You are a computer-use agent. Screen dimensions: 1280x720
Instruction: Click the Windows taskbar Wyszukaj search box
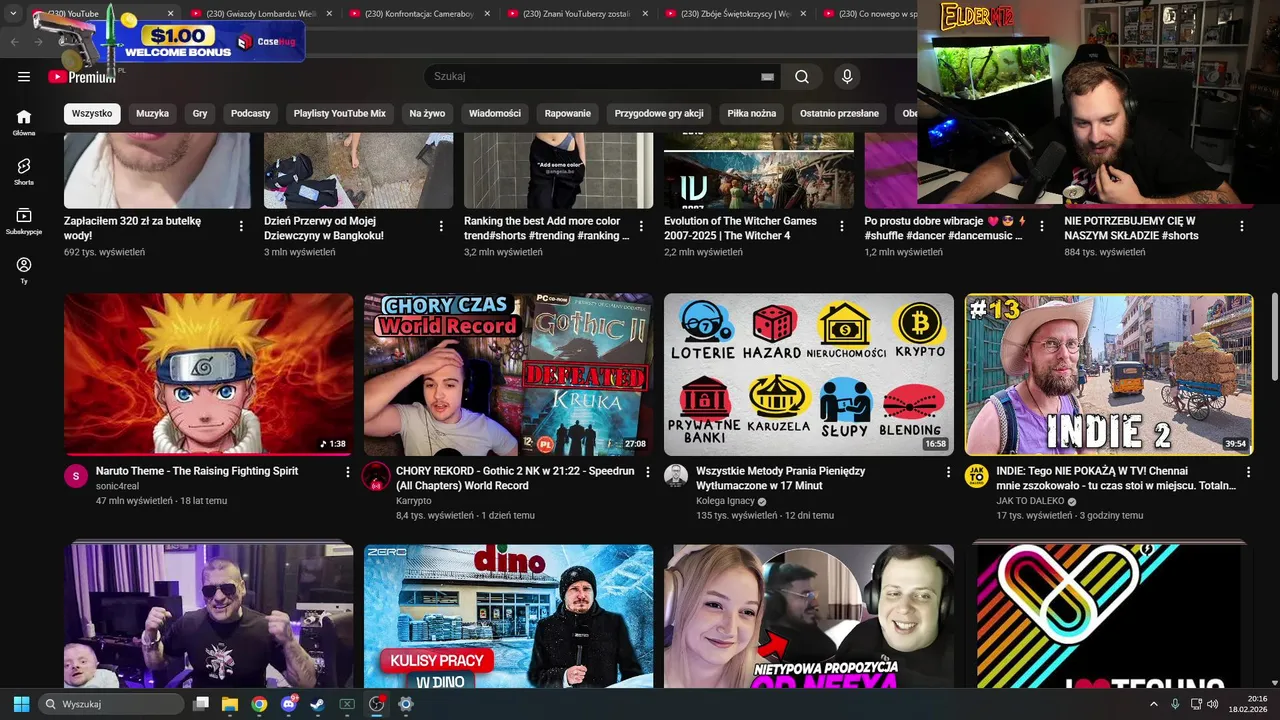[111, 704]
